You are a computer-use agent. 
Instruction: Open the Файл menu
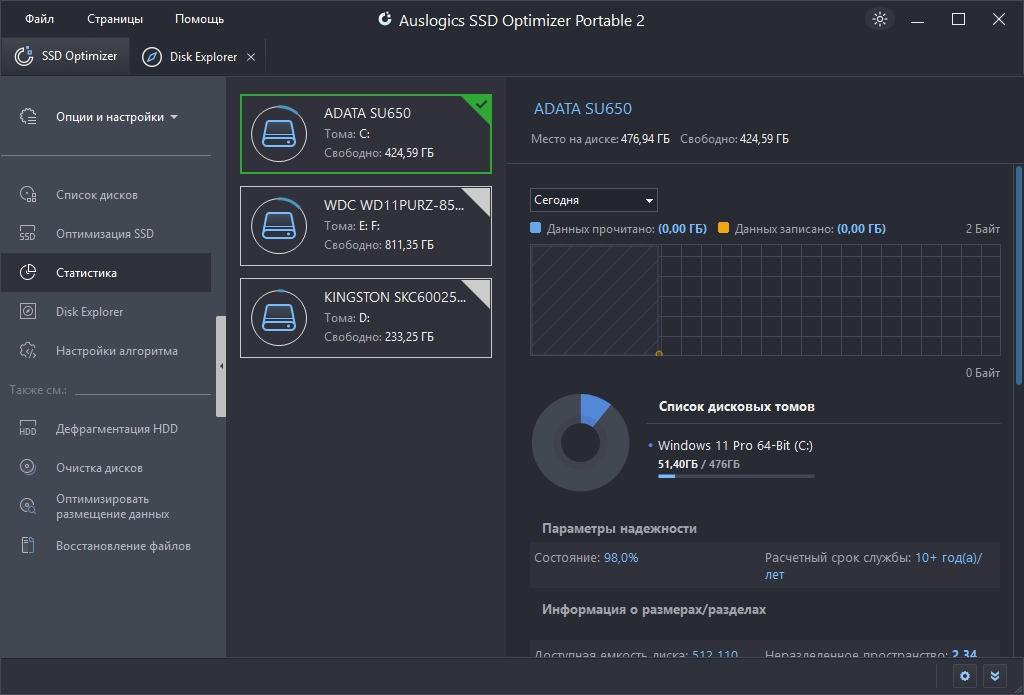pos(39,19)
